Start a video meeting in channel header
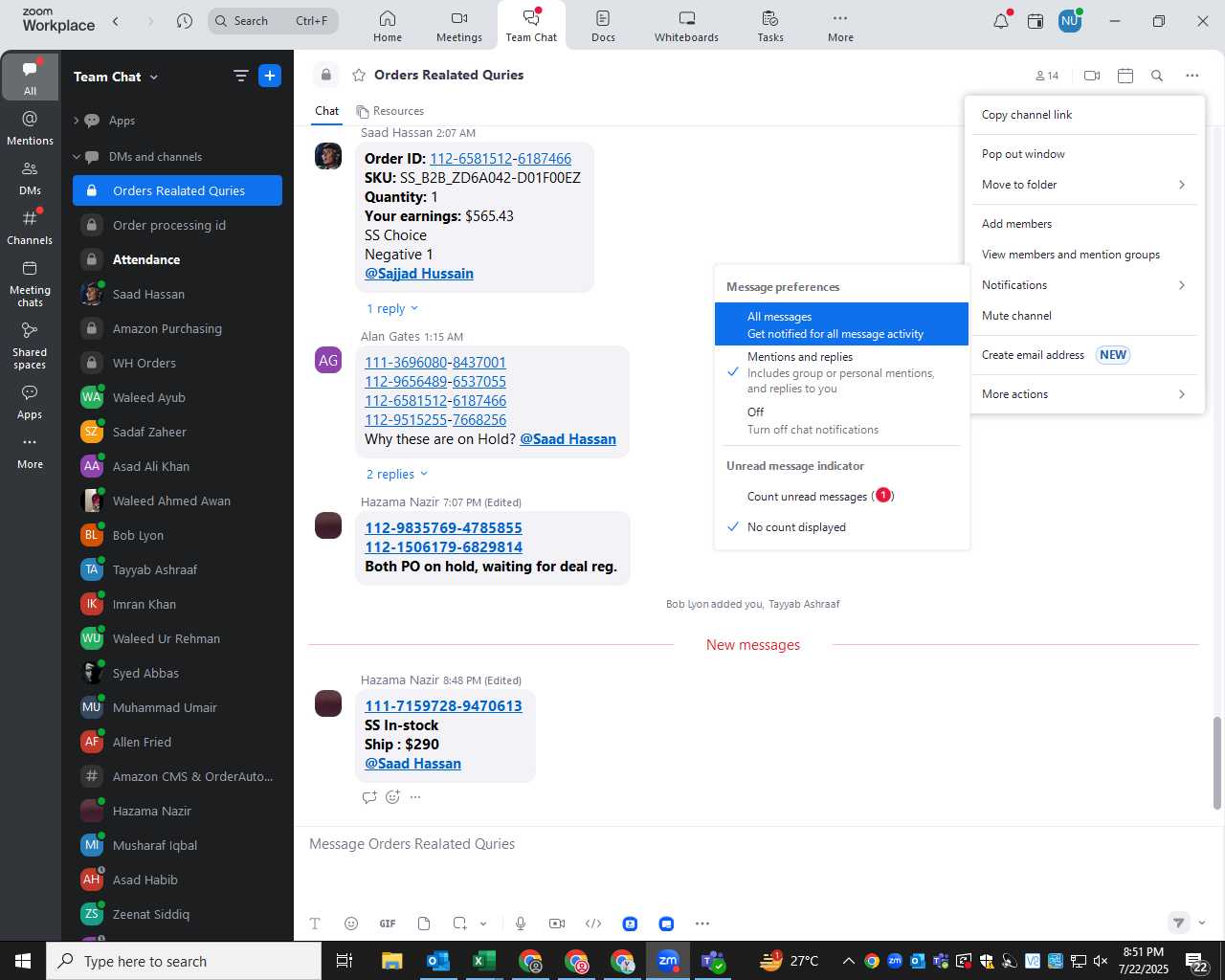This screenshot has width=1225, height=980. (x=1092, y=76)
